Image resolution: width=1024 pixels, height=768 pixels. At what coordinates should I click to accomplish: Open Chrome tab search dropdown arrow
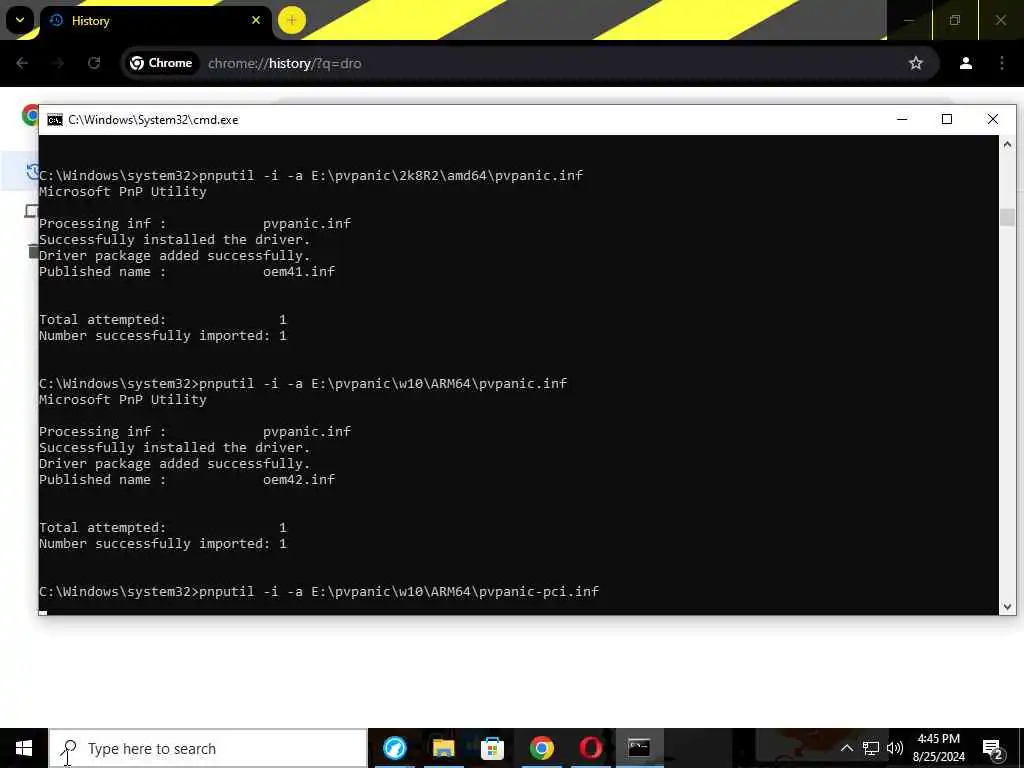click(20, 20)
